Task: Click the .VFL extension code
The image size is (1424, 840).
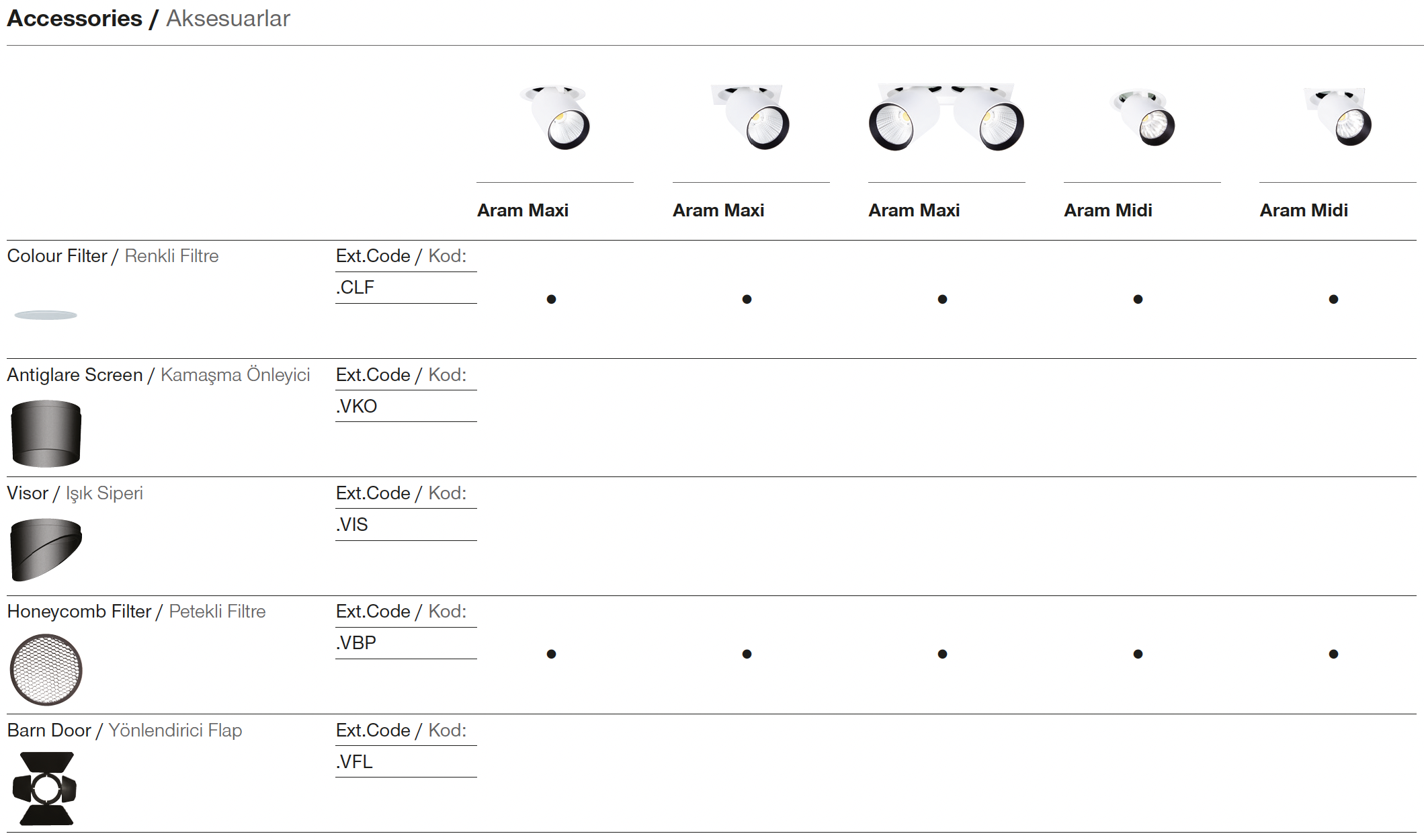Action: pos(354,761)
